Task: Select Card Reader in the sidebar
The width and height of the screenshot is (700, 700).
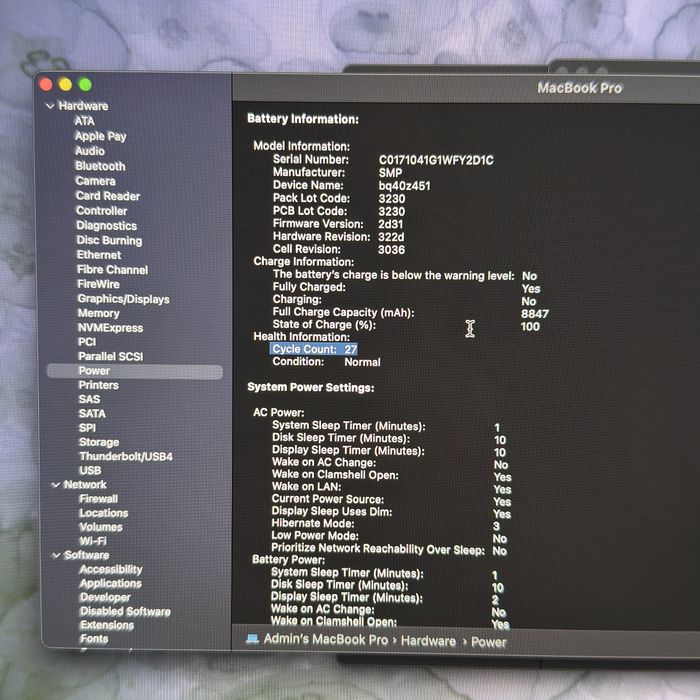Action: click(x=108, y=196)
